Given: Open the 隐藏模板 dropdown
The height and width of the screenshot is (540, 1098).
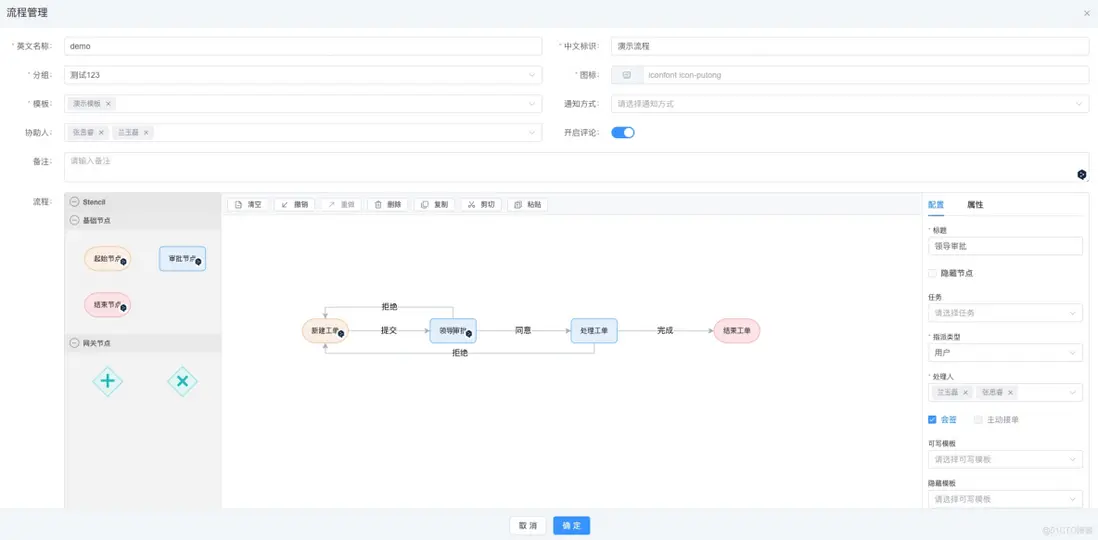Looking at the screenshot, I should [x=1005, y=499].
